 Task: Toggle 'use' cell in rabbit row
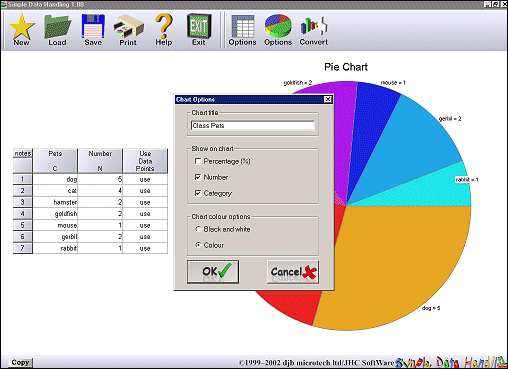(145, 248)
